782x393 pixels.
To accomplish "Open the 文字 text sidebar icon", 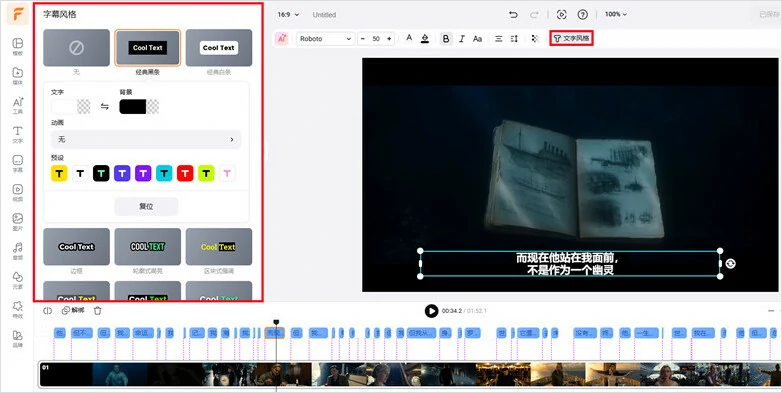I will [17, 134].
